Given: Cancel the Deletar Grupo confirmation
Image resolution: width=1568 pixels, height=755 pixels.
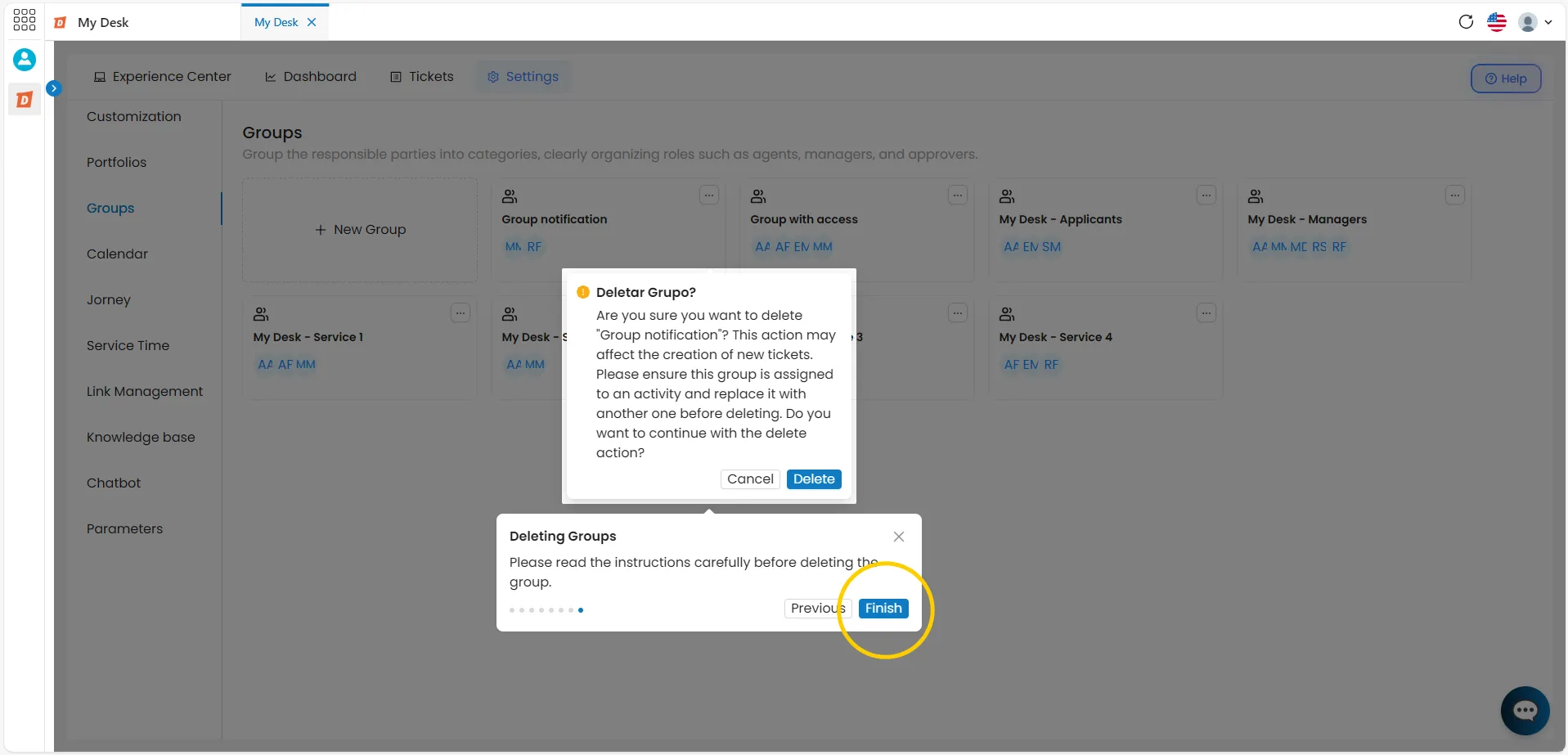Looking at the screenshot, I should pyautogui.click(x=750, y=479).
